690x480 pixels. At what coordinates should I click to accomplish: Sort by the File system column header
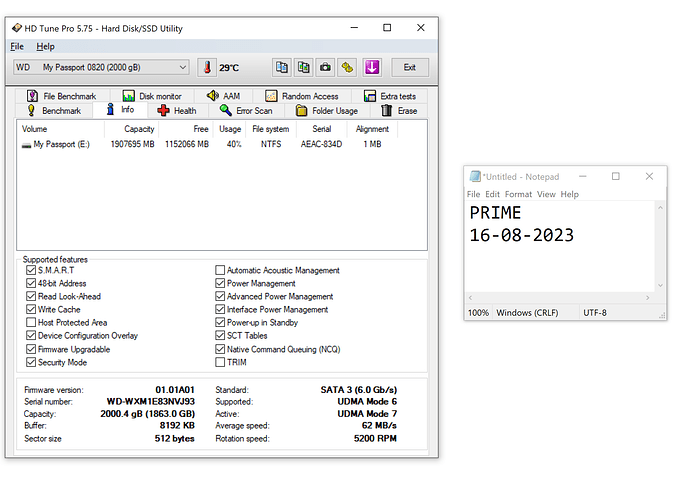pos(271,129)
